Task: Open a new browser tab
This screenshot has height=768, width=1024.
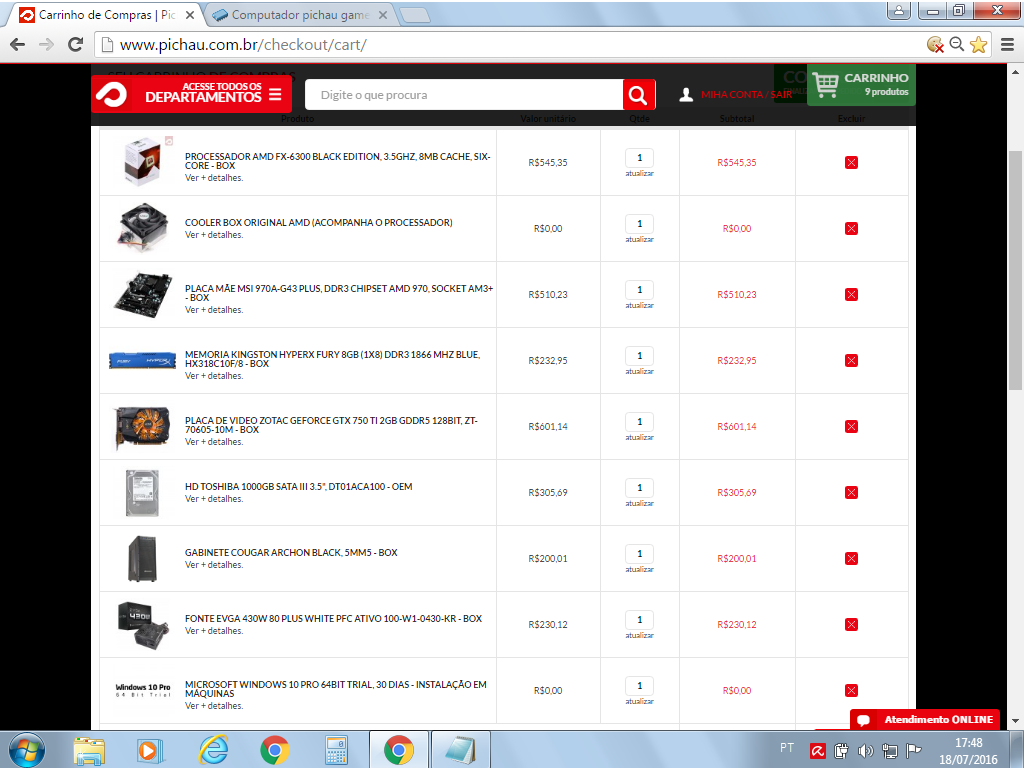Action: tap(414, 15)
